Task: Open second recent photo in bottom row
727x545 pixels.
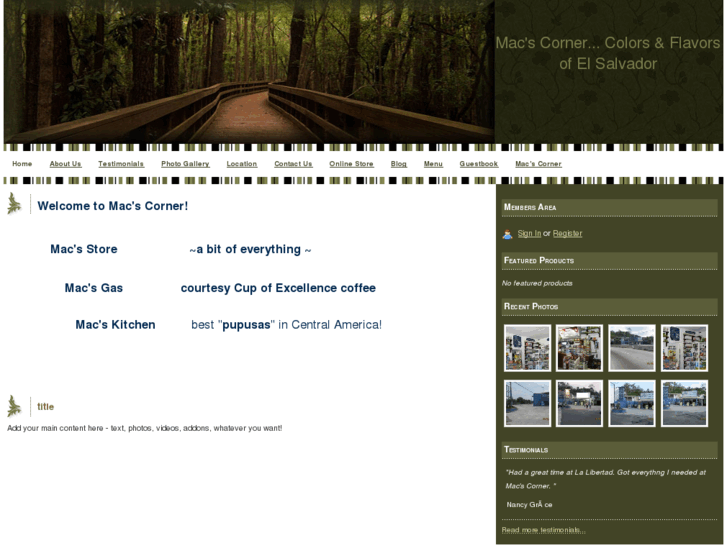Action: 579,403
